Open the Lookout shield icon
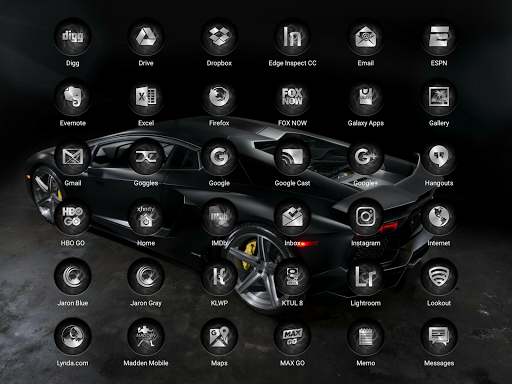512x384 pixels. point(439,277)
